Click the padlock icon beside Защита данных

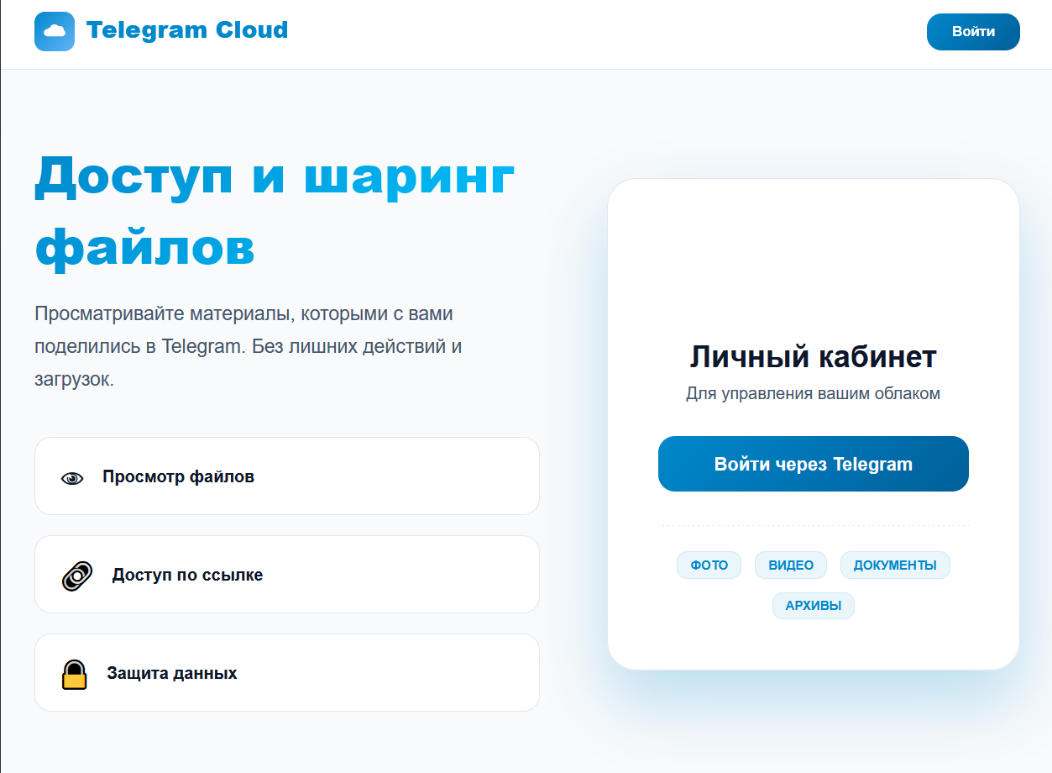(74, 674)
